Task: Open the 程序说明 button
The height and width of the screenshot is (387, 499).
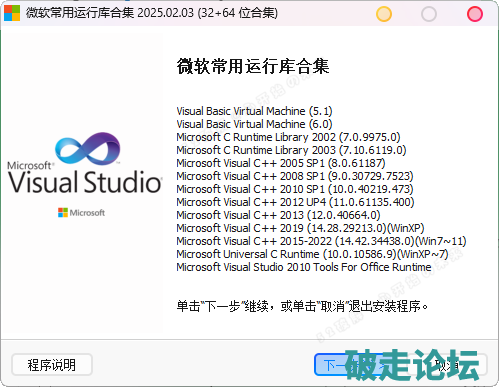Action: [52, 365]
